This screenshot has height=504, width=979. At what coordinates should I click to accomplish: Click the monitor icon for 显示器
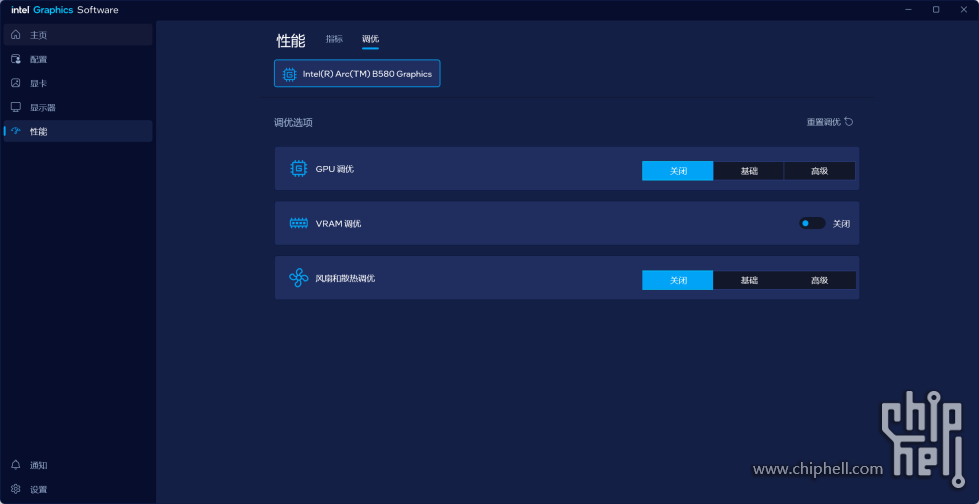(16, 107)
